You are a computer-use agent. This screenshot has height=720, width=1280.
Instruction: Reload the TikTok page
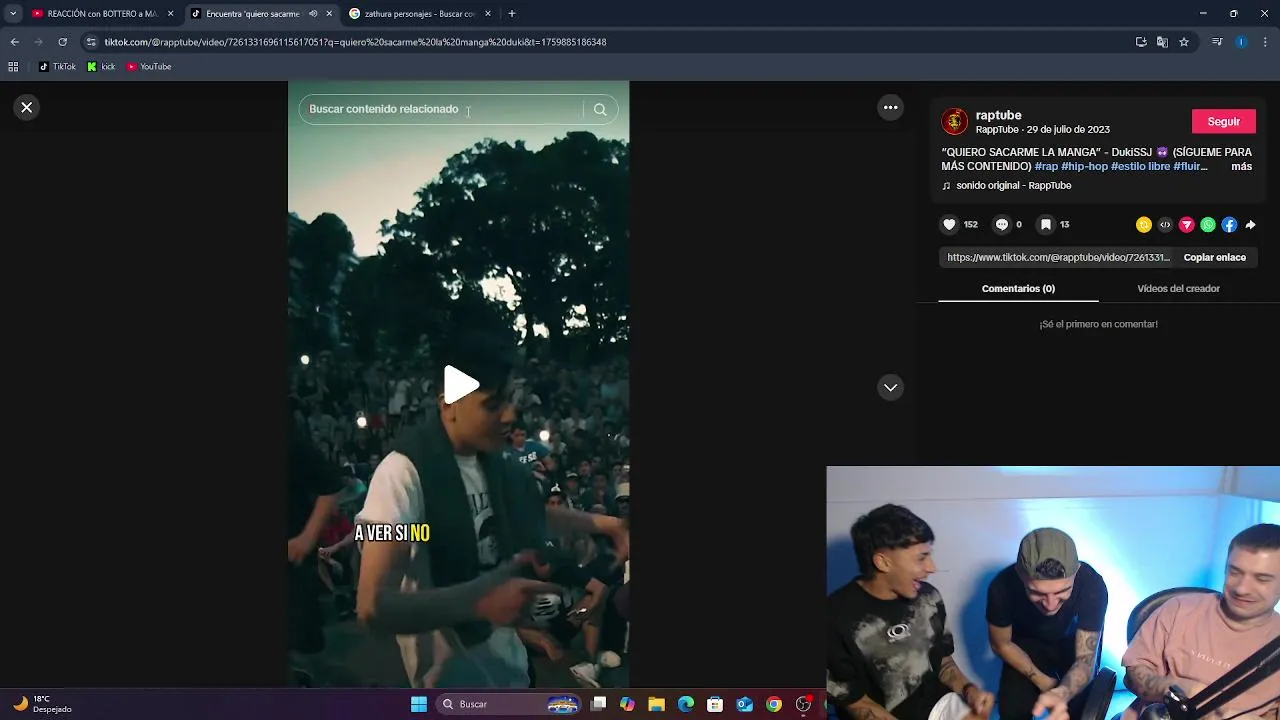(x=62, y=42)
